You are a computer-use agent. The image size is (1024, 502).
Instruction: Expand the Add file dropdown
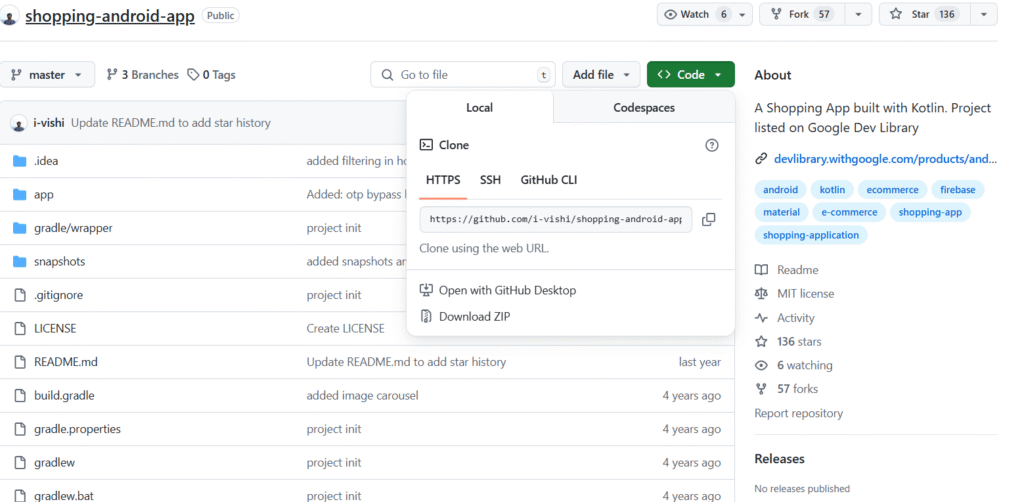point(601,75)
